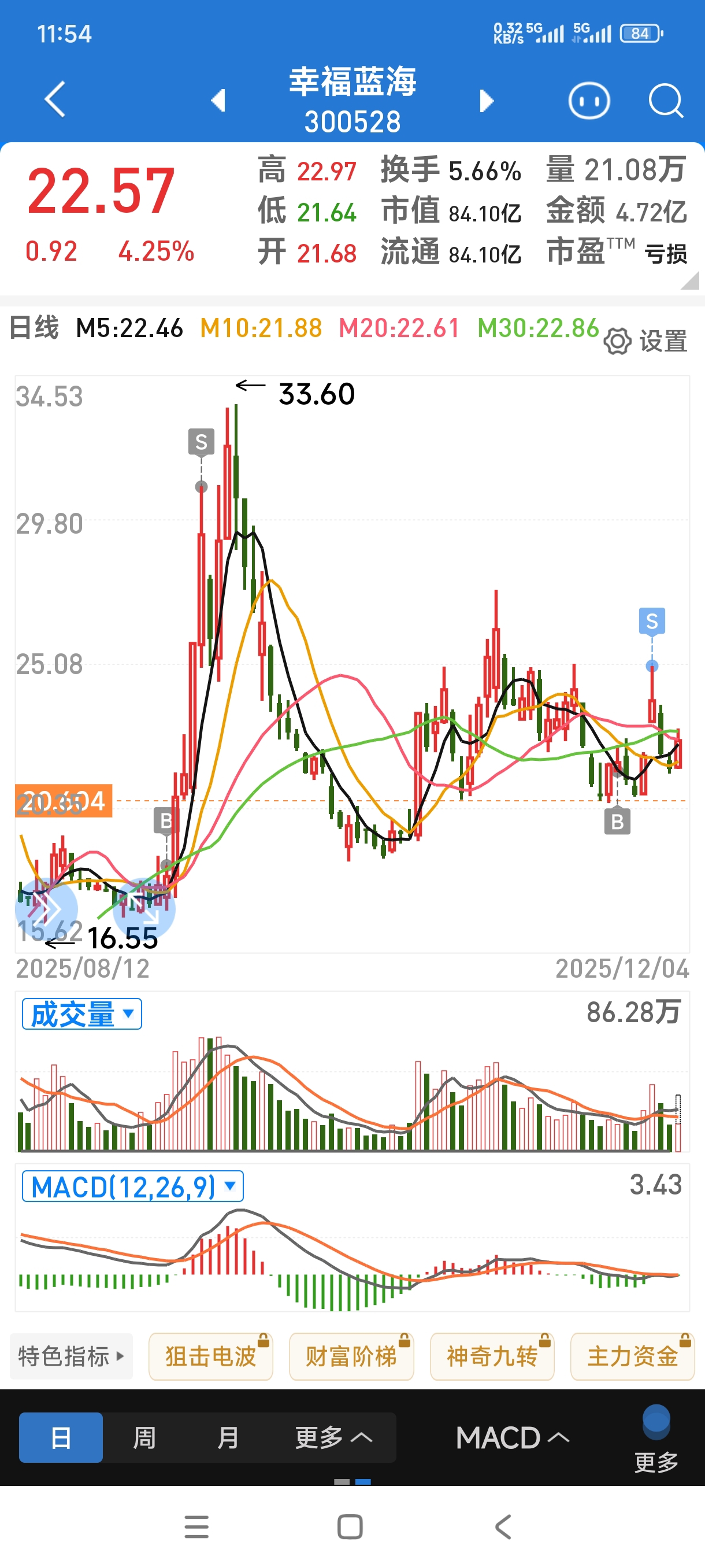Tap the blue double-chevron scroll circle
This screenshot has width=705, height=1568.
[x=46, y=909]
